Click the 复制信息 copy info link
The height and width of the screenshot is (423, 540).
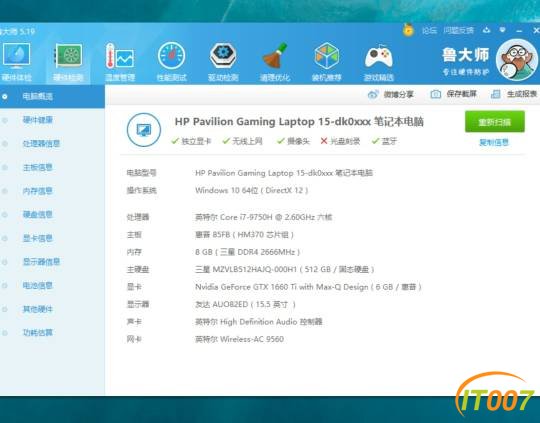(x=494, y=142)
